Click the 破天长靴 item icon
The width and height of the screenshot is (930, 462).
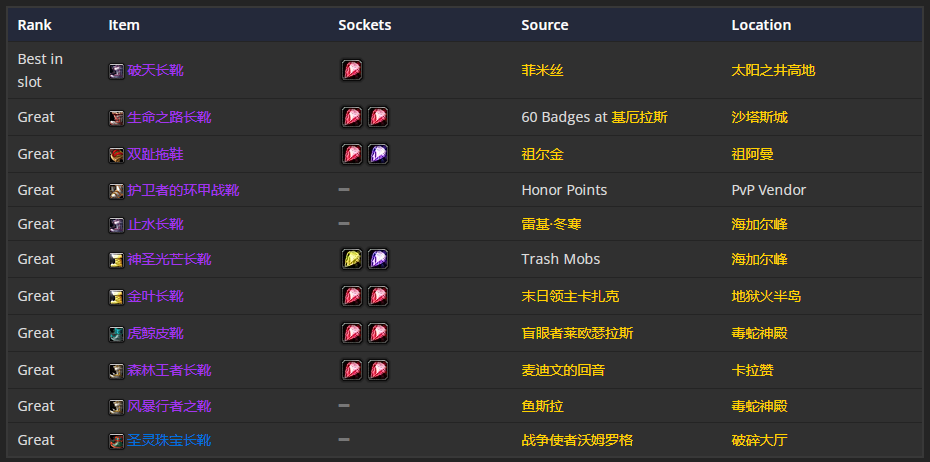(116, 71)
